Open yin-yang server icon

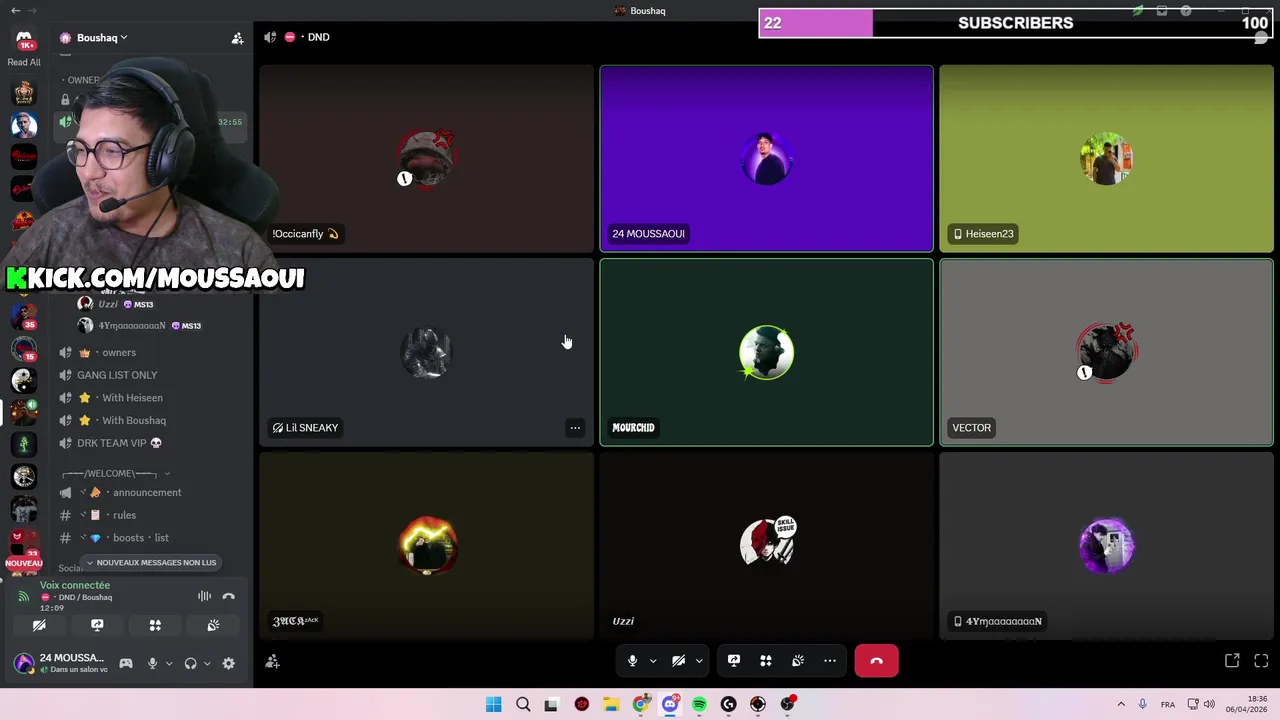(24, 380)
